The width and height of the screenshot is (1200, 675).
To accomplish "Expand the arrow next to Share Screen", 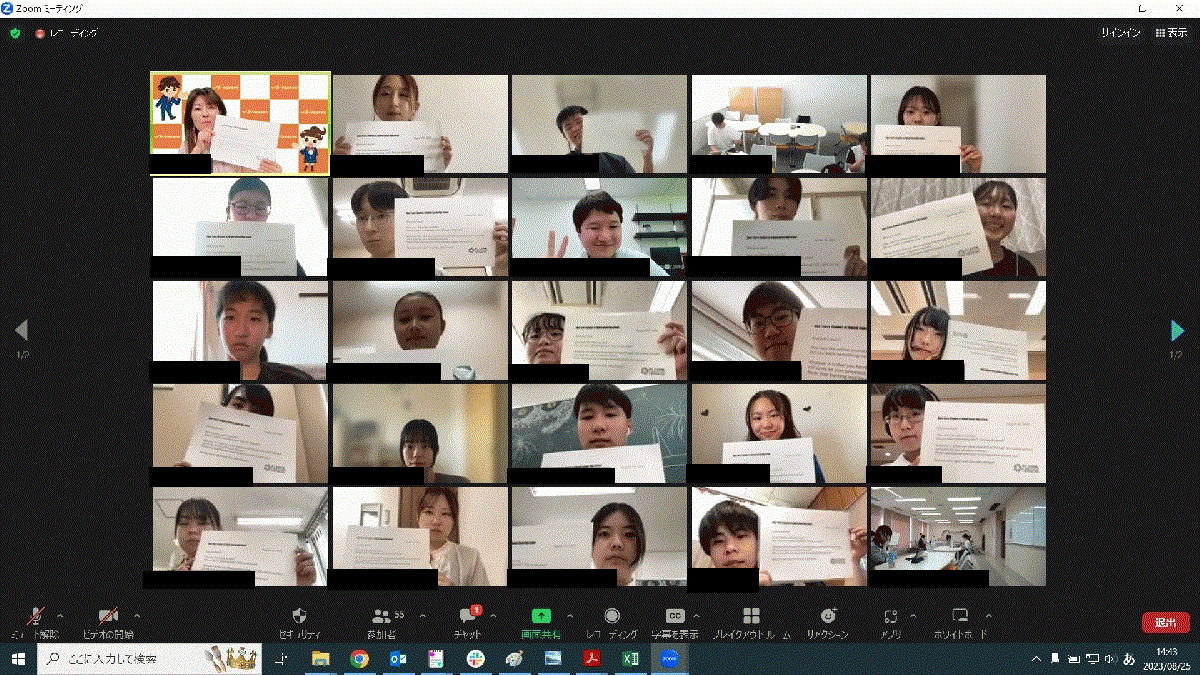I will click(570, 615).
